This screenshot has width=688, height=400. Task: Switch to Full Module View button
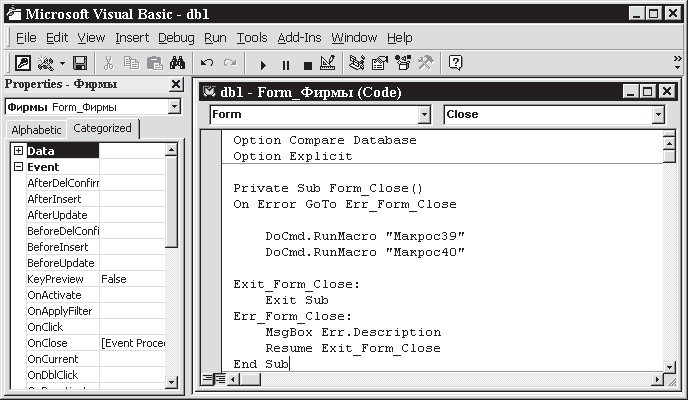[x=219, y=379]
